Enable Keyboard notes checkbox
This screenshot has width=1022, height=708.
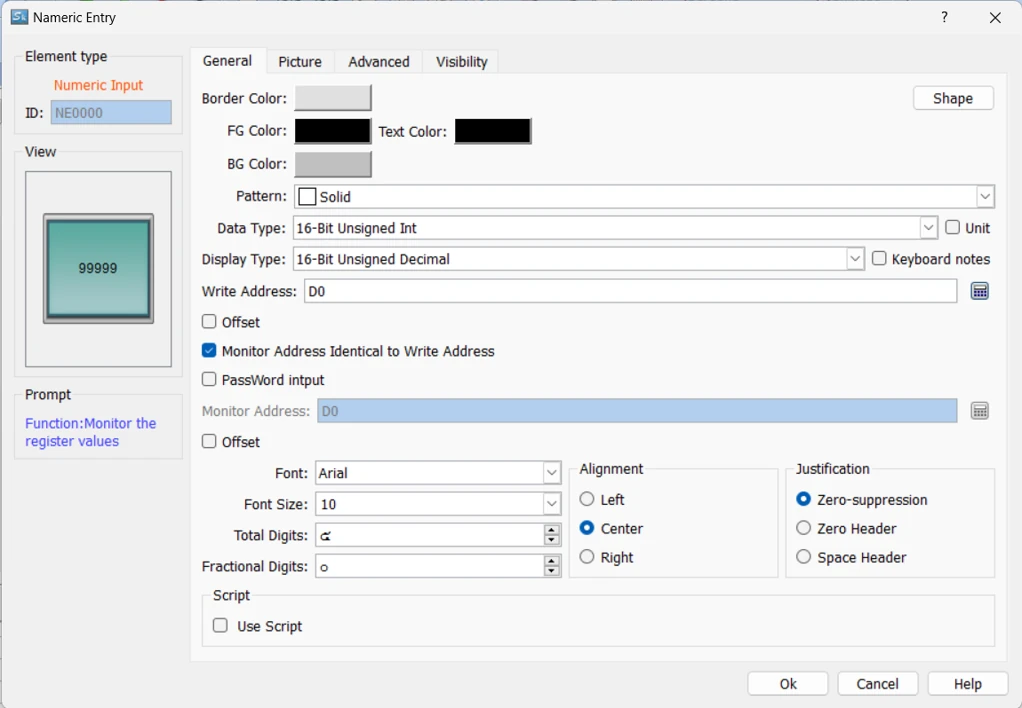point(879,258)
